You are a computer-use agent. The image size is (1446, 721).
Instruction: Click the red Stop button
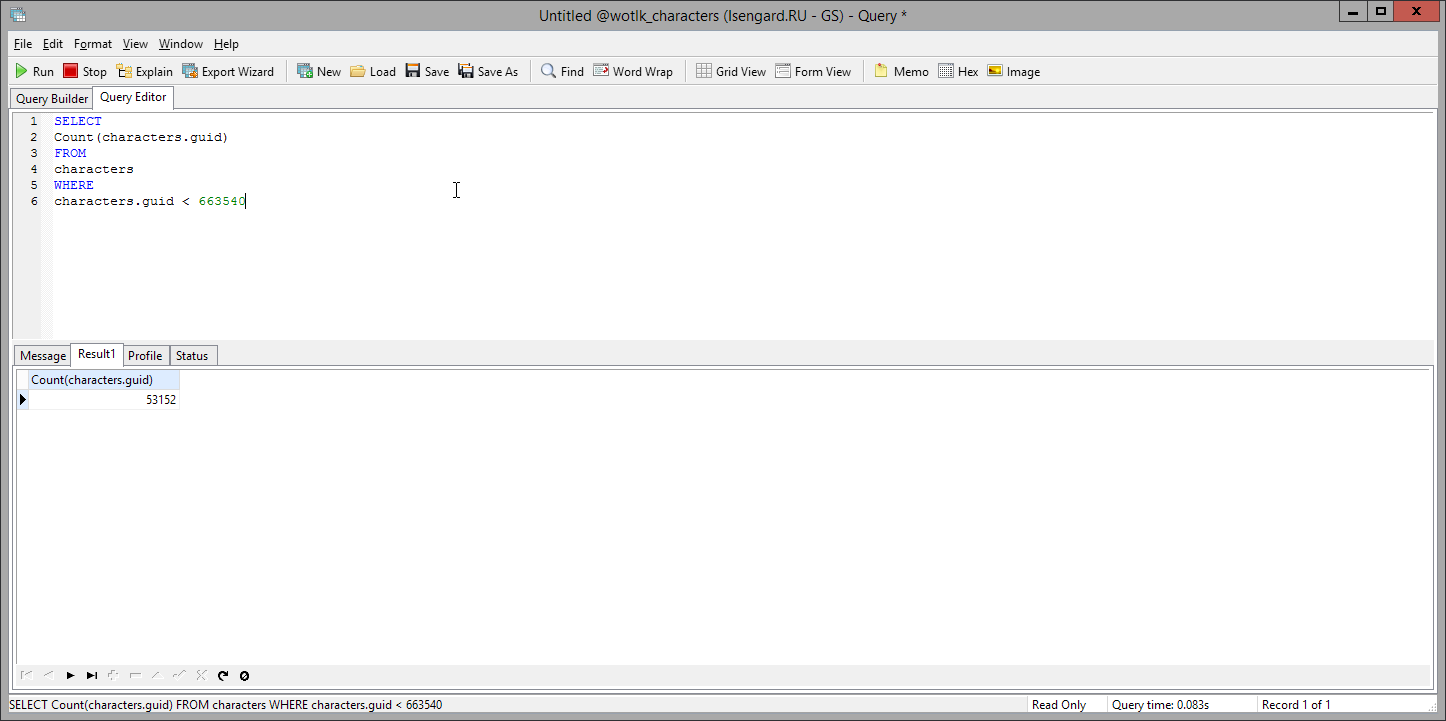[85, 71]
